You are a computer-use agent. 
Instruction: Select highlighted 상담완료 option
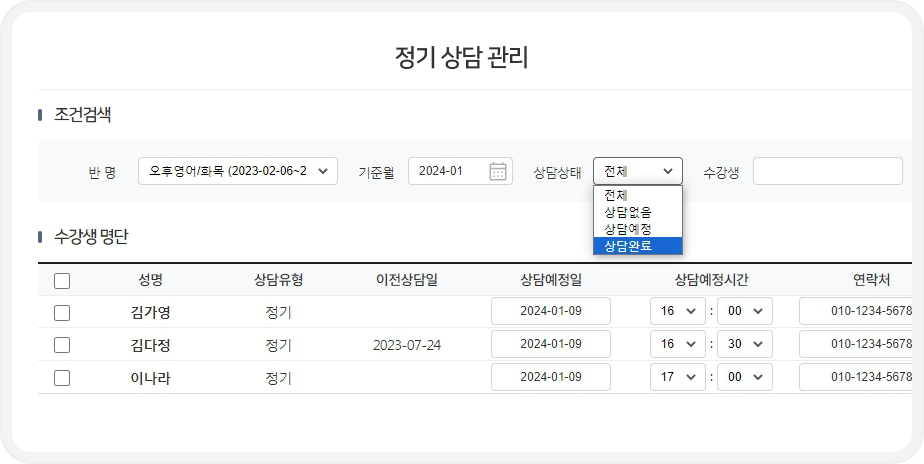click(x=638, y=245)
